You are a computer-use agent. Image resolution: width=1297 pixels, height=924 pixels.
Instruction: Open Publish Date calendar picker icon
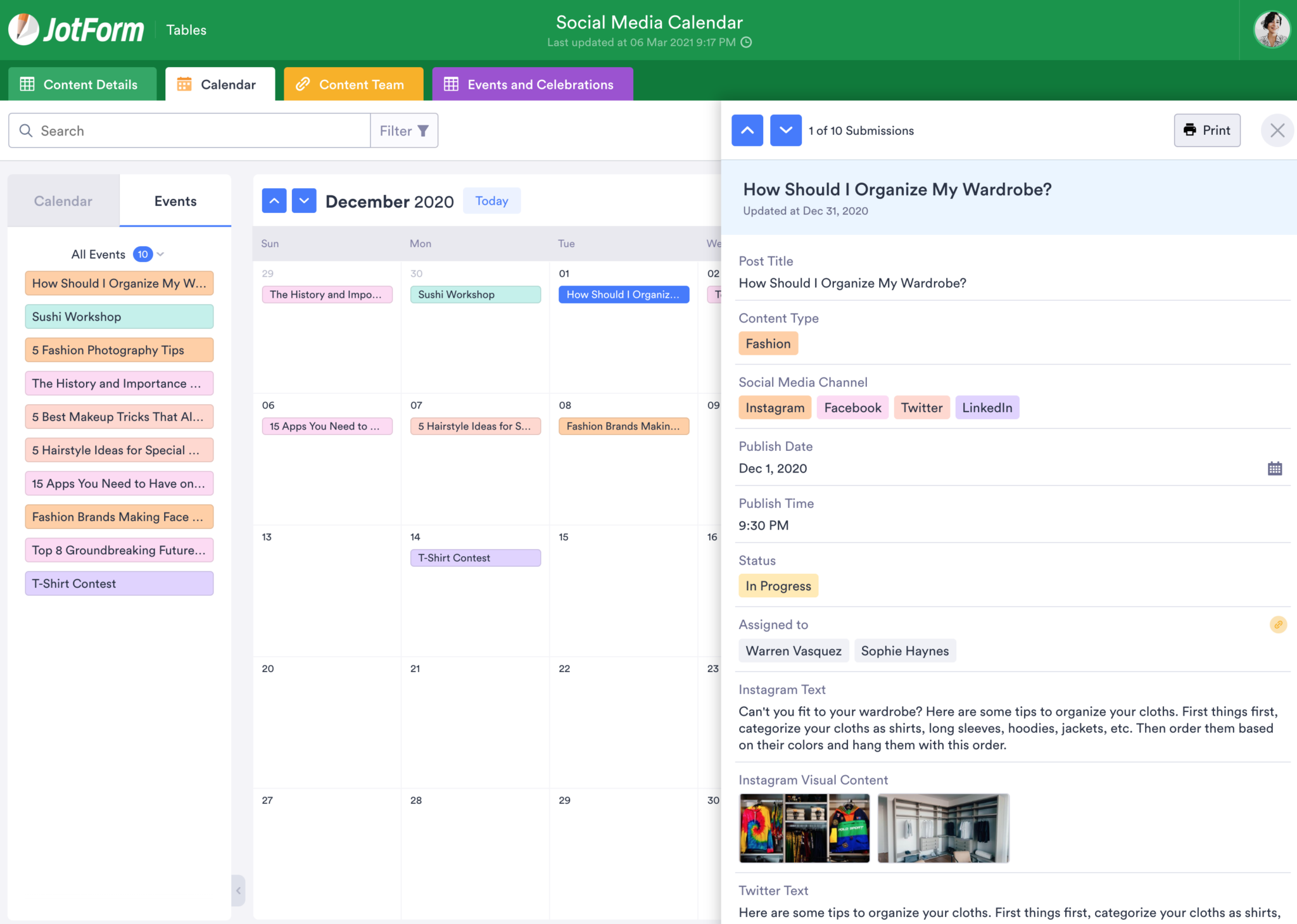point(1274,469)
